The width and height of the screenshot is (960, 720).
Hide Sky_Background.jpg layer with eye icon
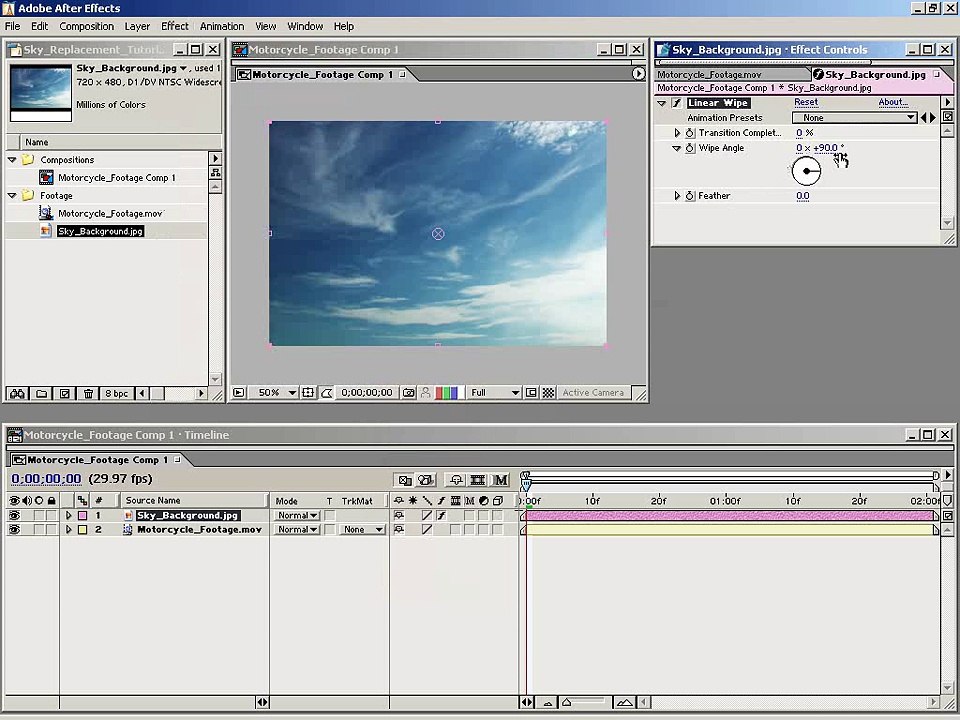click(x=14, y=516)
